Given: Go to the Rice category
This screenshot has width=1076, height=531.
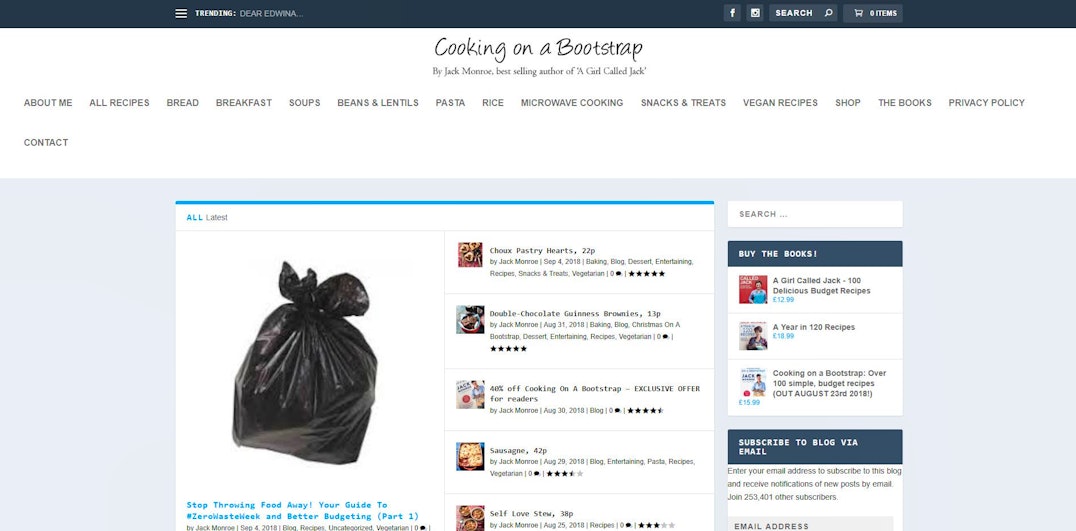Looking at the screenshot, I should point(493,103).
